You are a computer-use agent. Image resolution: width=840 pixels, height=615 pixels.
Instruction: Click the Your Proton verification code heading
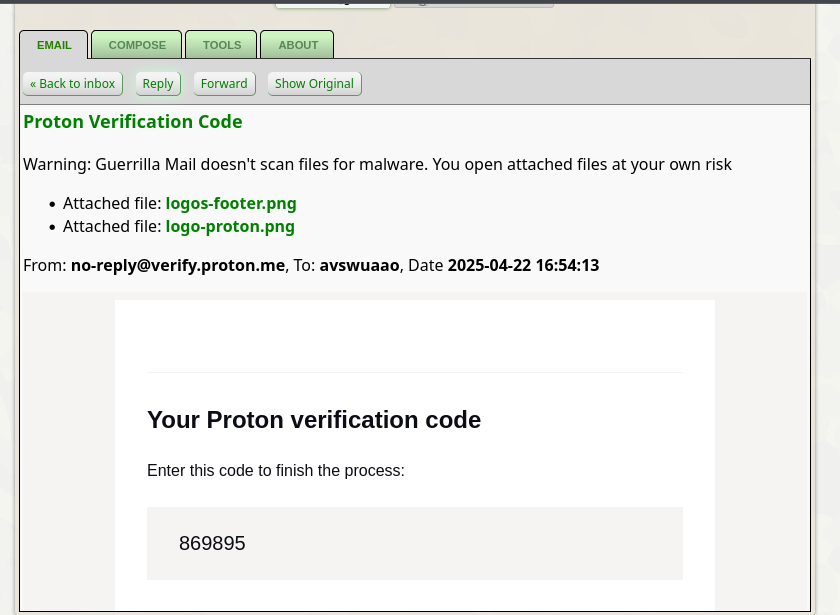[314, 419]
